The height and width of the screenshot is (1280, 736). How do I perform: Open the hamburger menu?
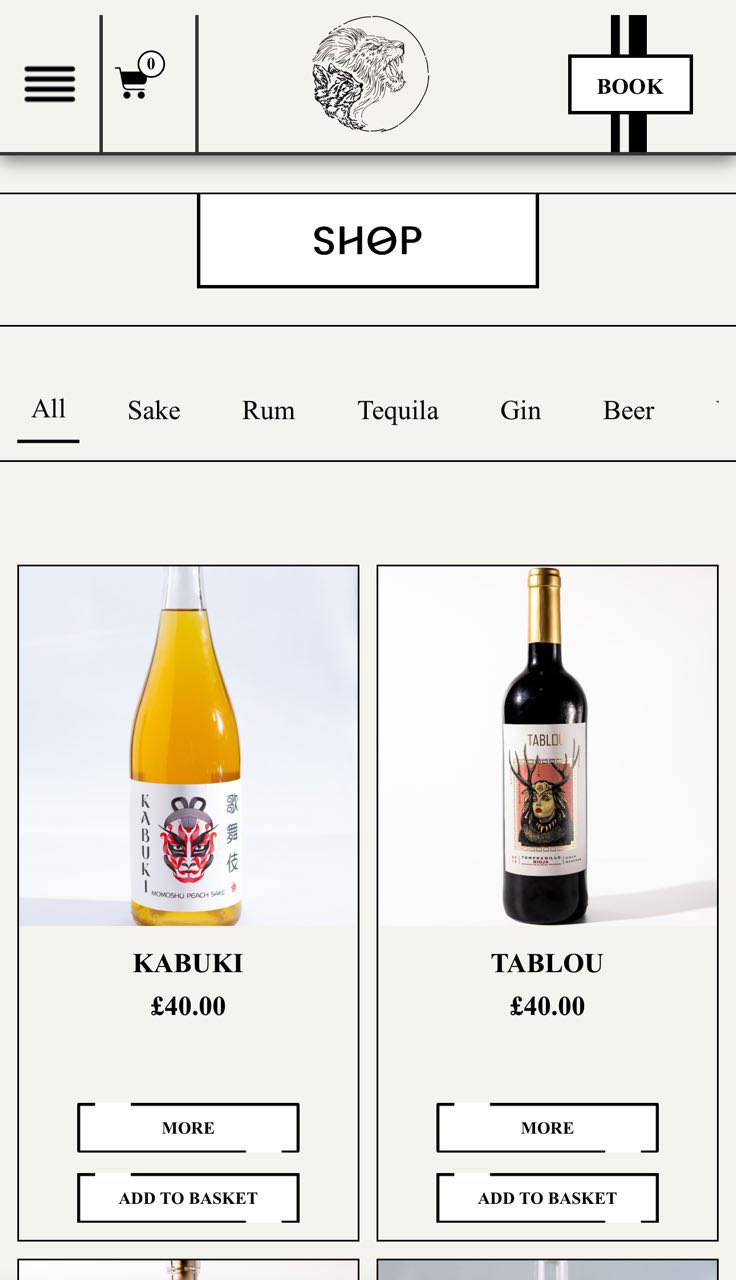(50, 84)
